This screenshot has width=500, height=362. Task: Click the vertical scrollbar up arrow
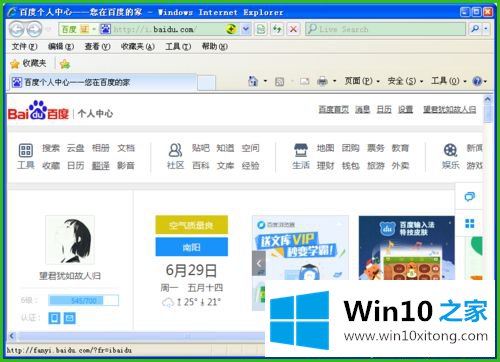488,99
